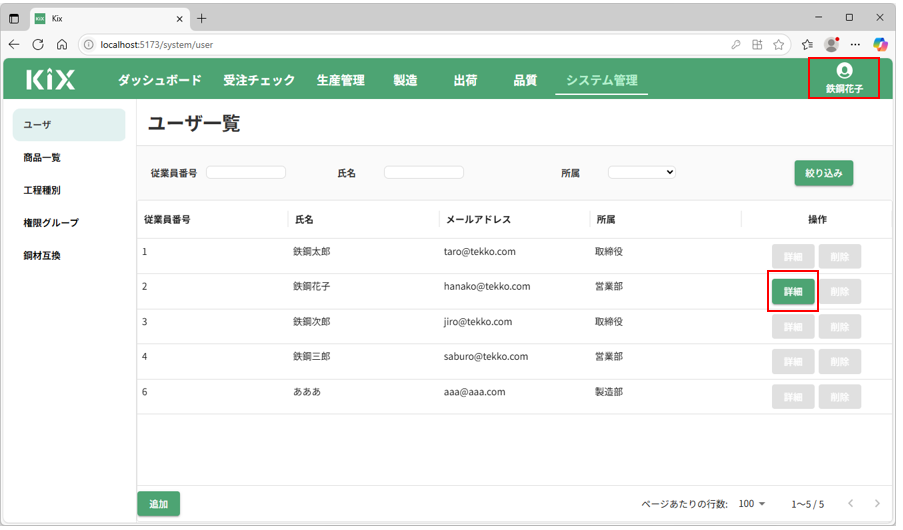Open the favorites list icon
Viewport: 903px width, 530px height.
(807, 44)
